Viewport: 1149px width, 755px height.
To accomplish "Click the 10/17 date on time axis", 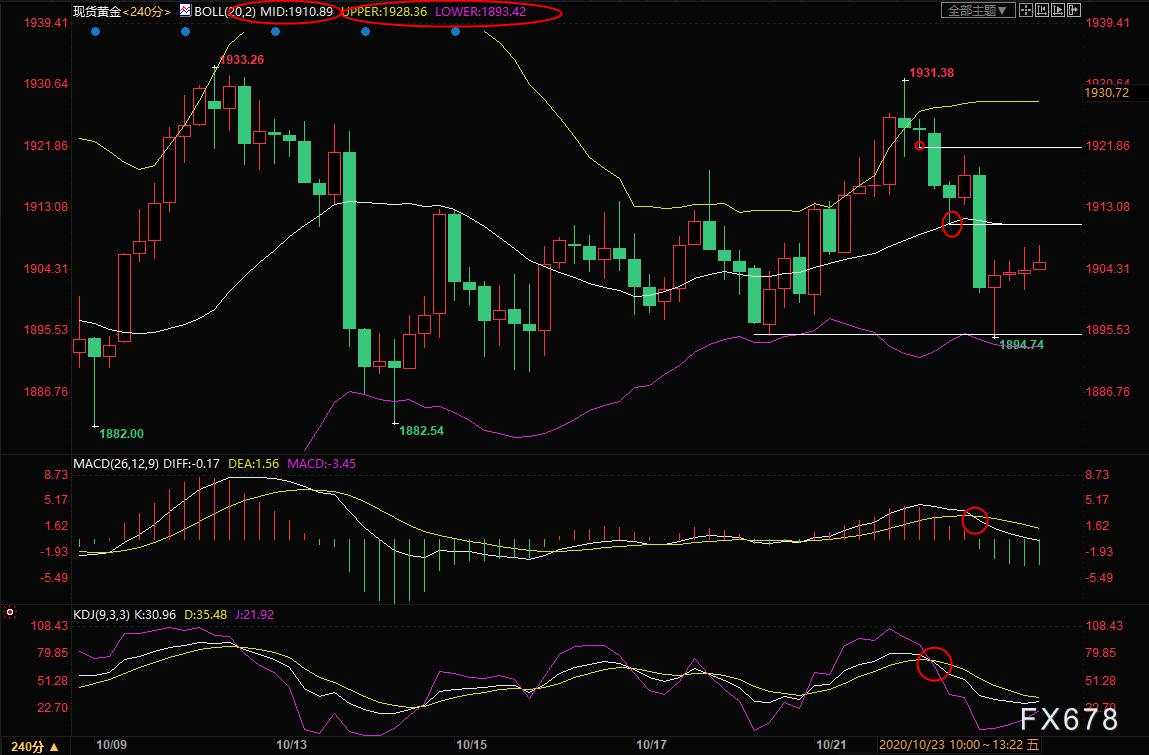I will click(x=651, y=745).
